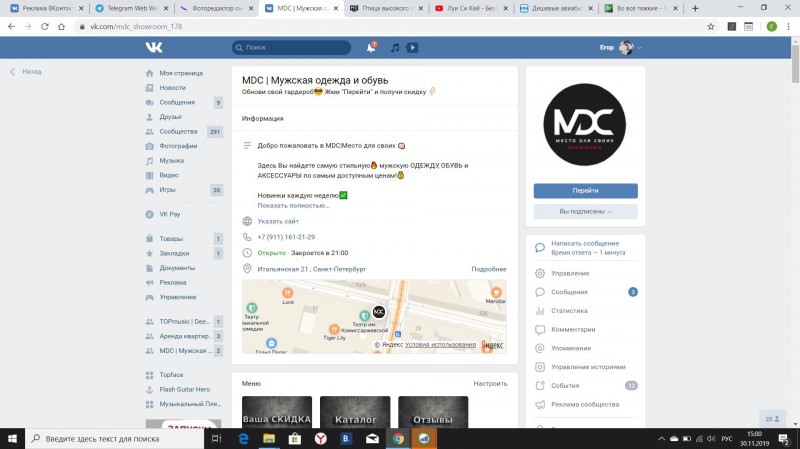Open the Ваша СКИДКА menu thumbnail
The image size is (800, 449).
click(277, 412)
